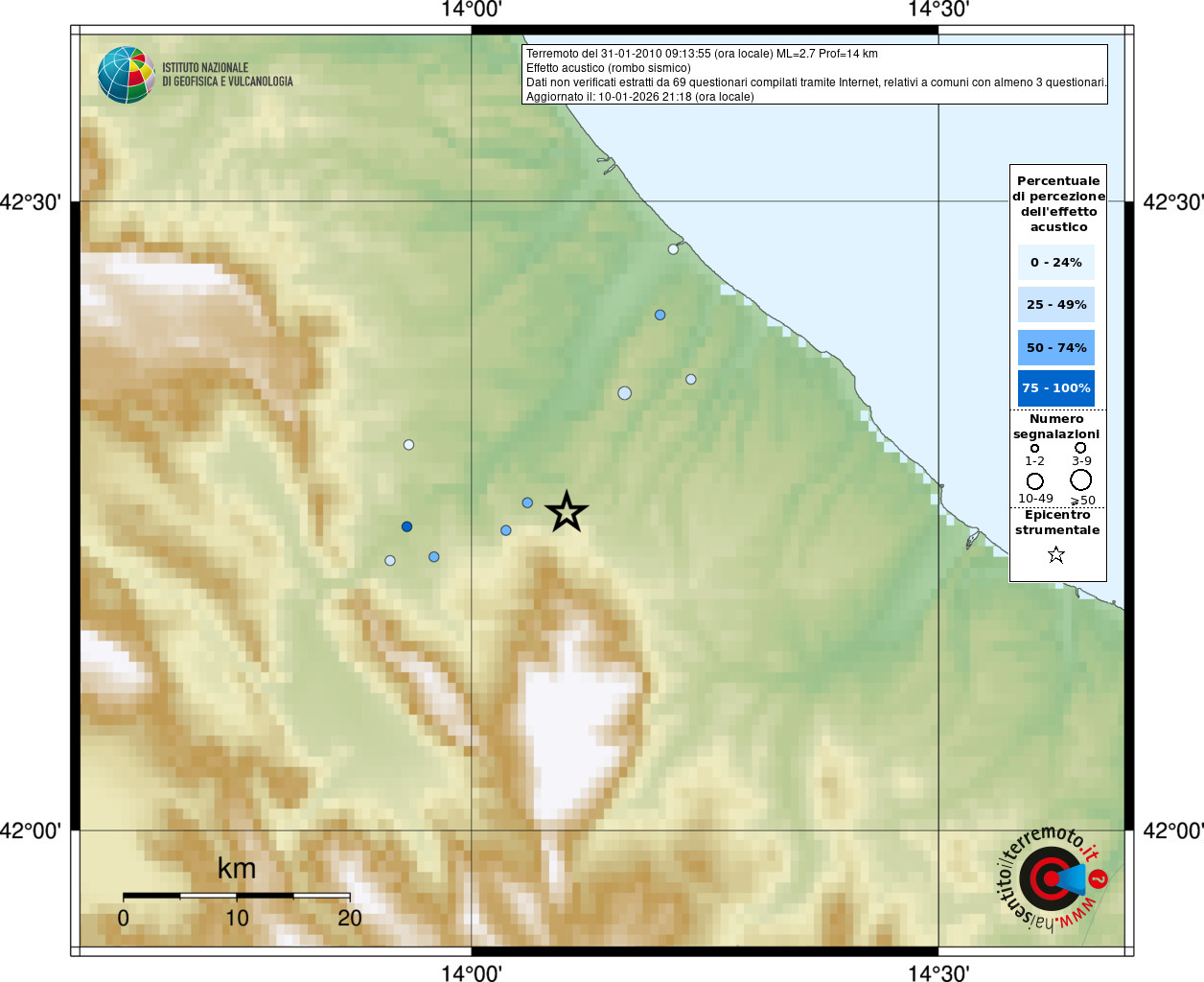
Task: Pick the 50 - 74% legend swatch
Action: click(1055, 347)
